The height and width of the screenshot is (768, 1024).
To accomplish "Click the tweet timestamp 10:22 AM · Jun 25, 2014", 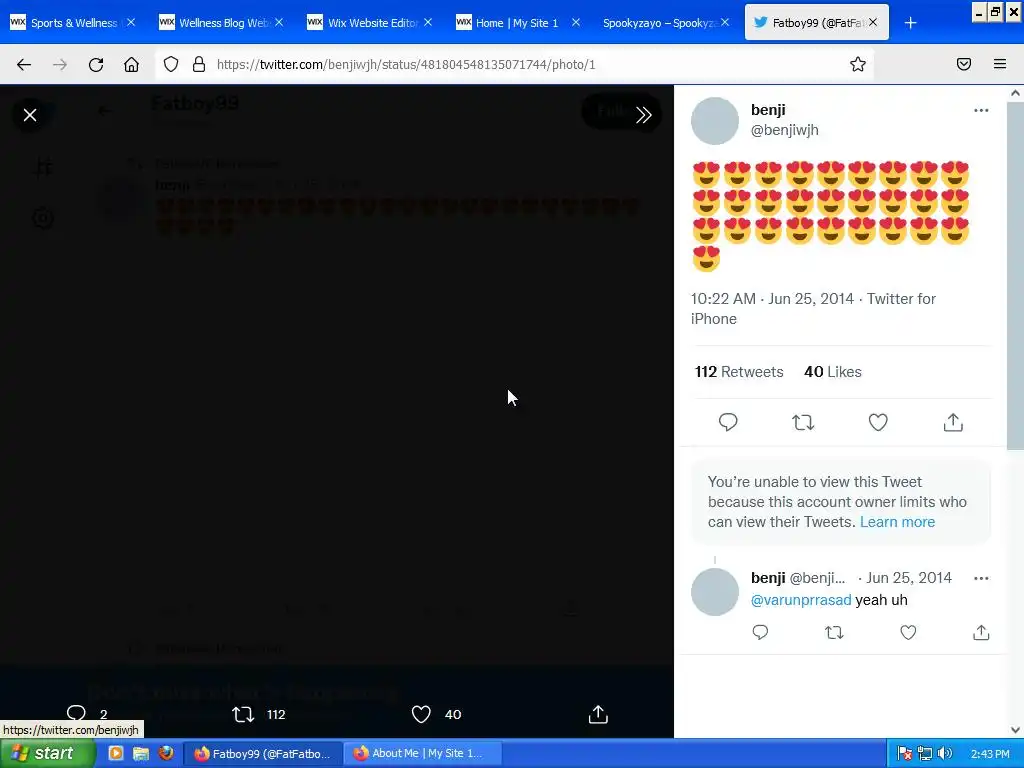I will (772, 298).
